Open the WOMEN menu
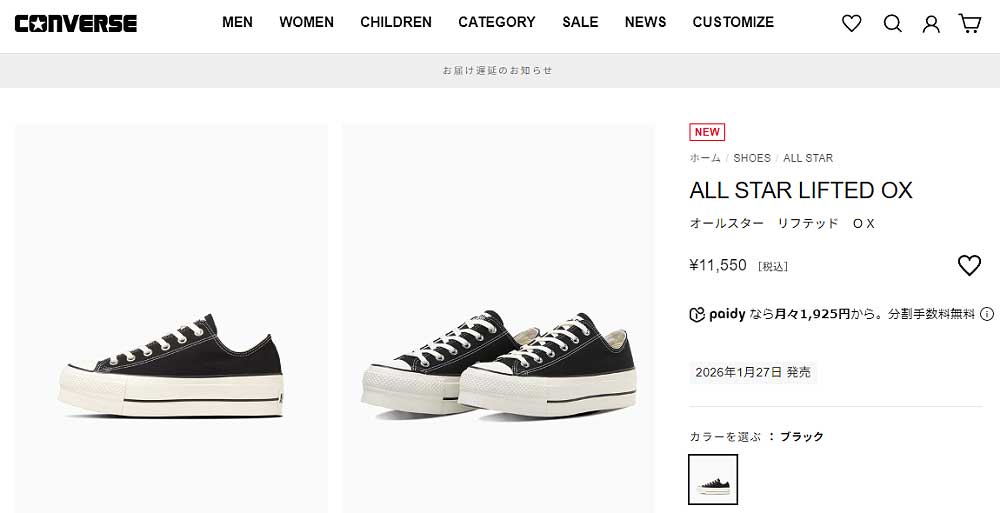This screenshot has height=513, width=1000. 306,22
